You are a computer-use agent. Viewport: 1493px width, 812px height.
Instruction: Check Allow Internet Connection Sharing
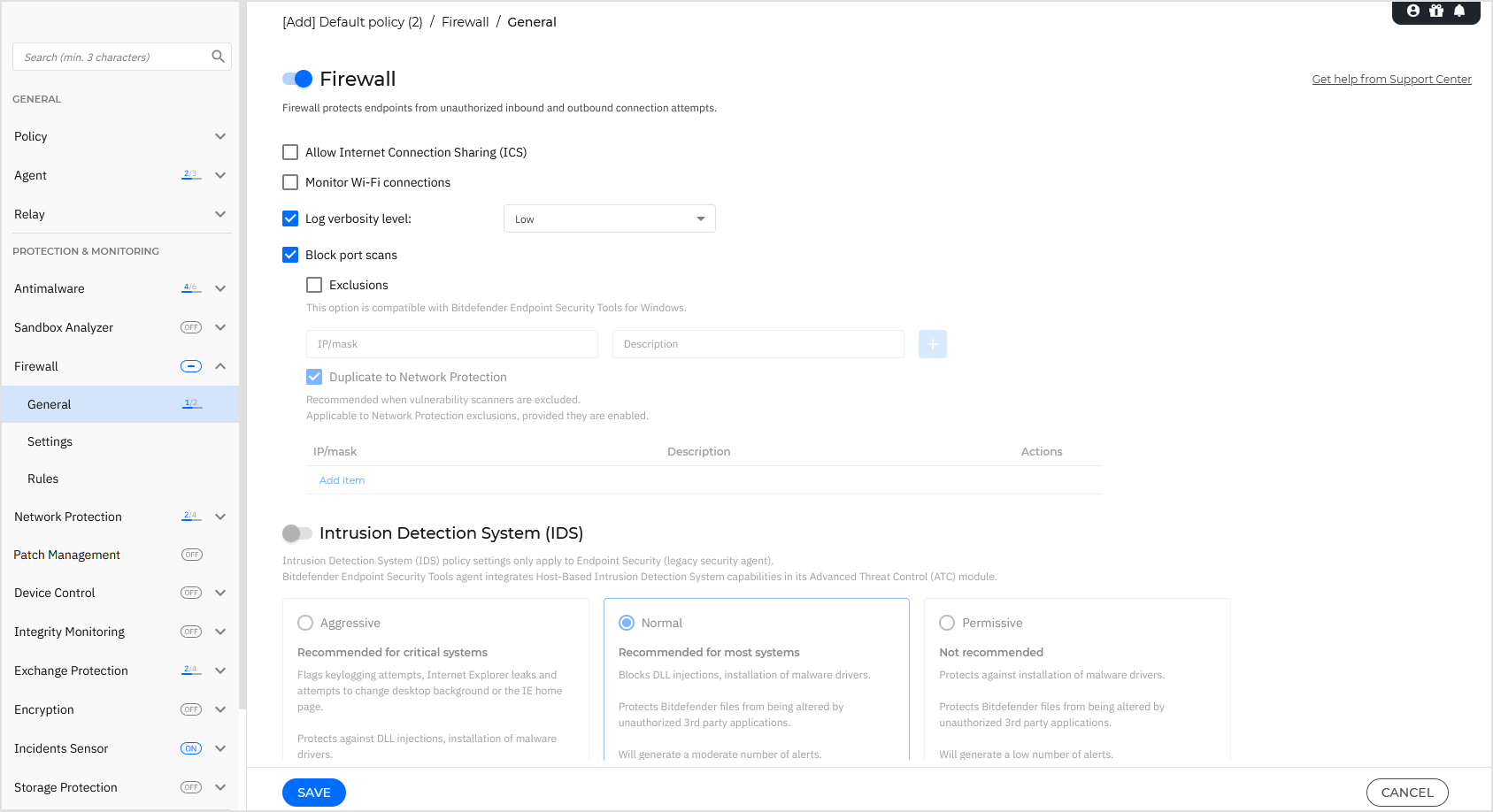tap(290, 152)
